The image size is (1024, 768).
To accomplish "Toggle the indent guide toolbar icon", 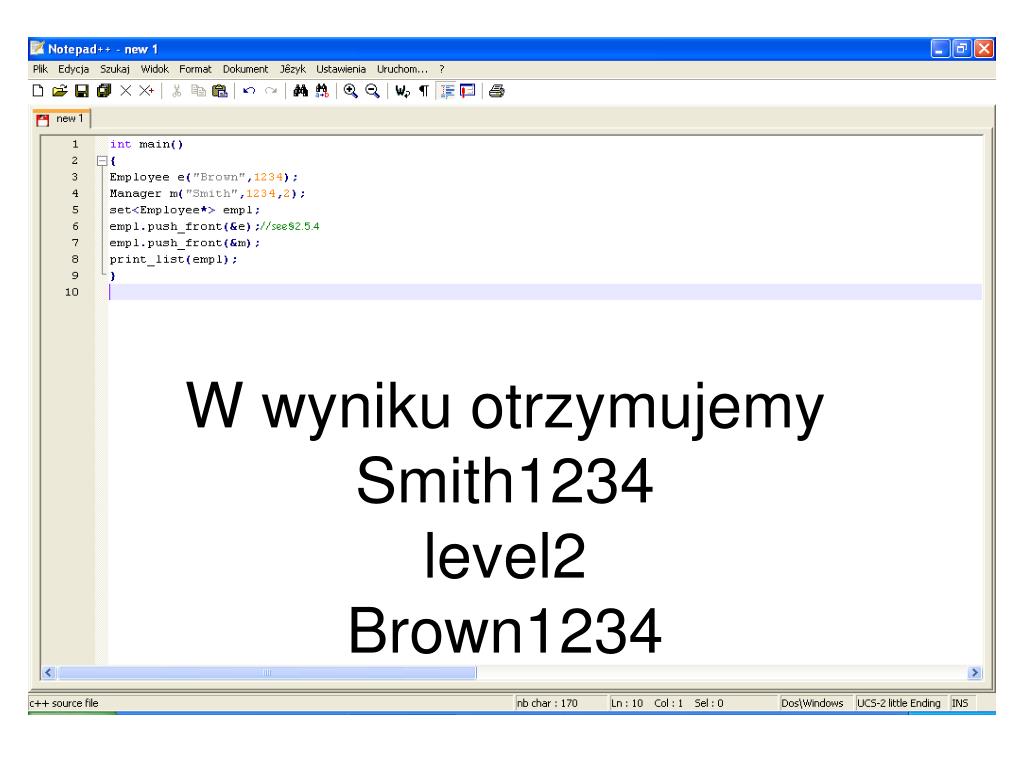I will click(447, 91).
